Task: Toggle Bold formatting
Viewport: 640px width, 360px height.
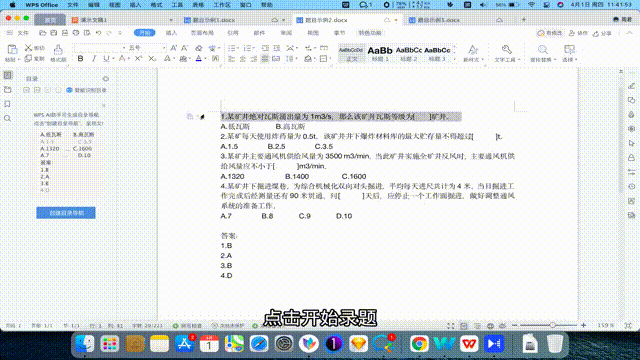Action: pyautogui.click(x=80, y=59)
